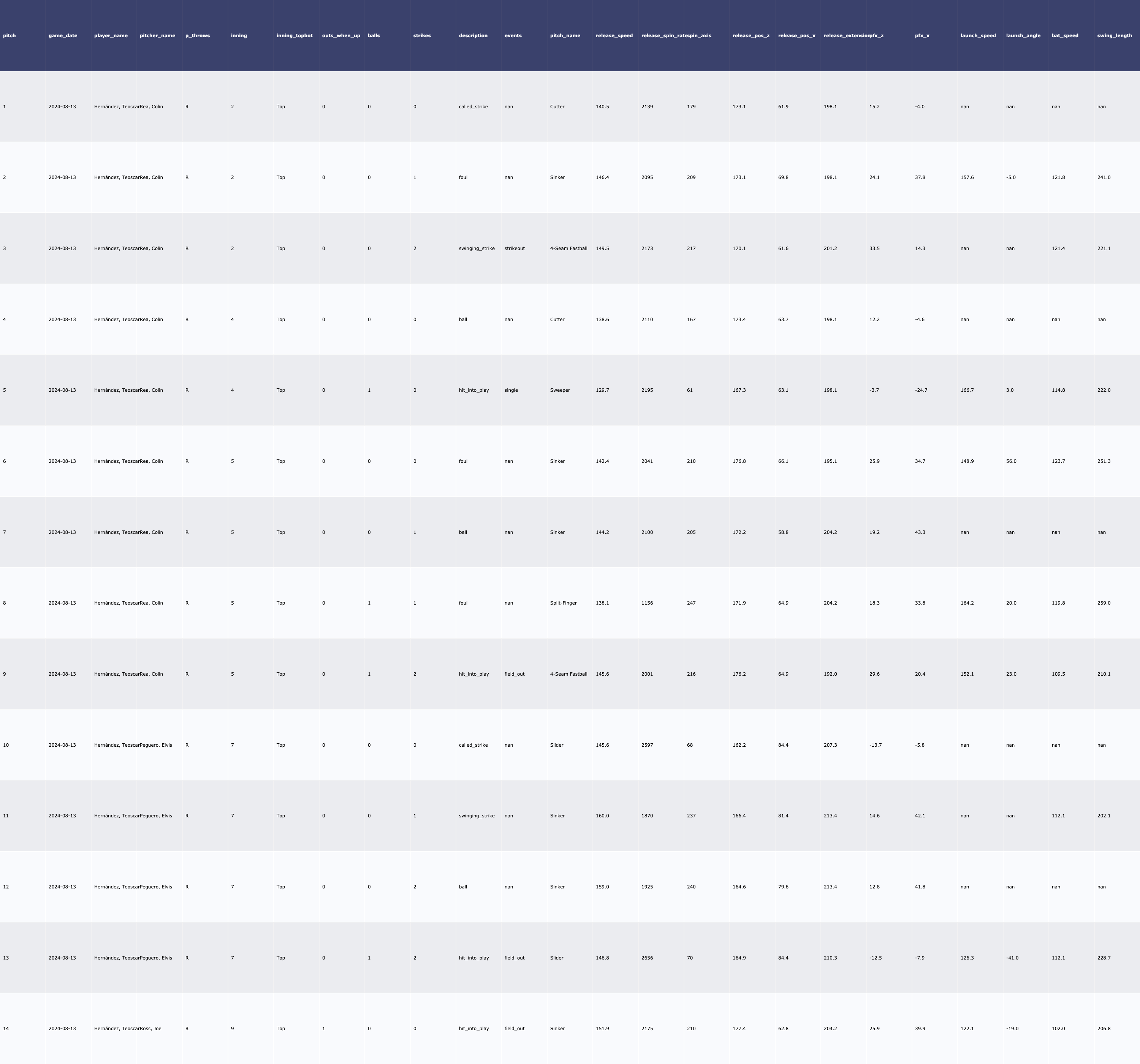The height and width of the screenshot is (1064, 1140).
Task: Select the Split-Finger pitch name cell
Action: coord(563,603)
